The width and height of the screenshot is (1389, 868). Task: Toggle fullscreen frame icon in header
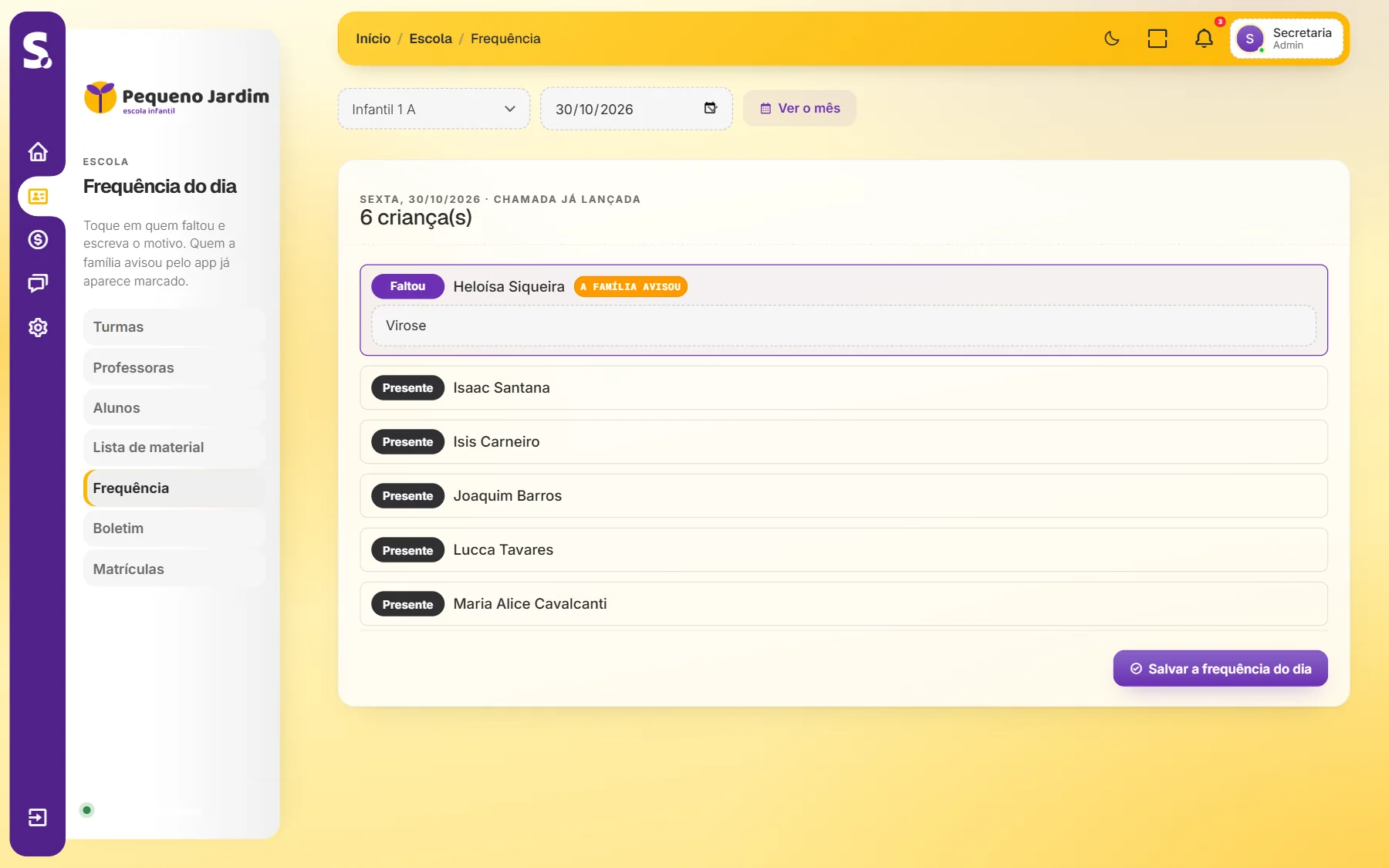click(x=1157, y=39)
